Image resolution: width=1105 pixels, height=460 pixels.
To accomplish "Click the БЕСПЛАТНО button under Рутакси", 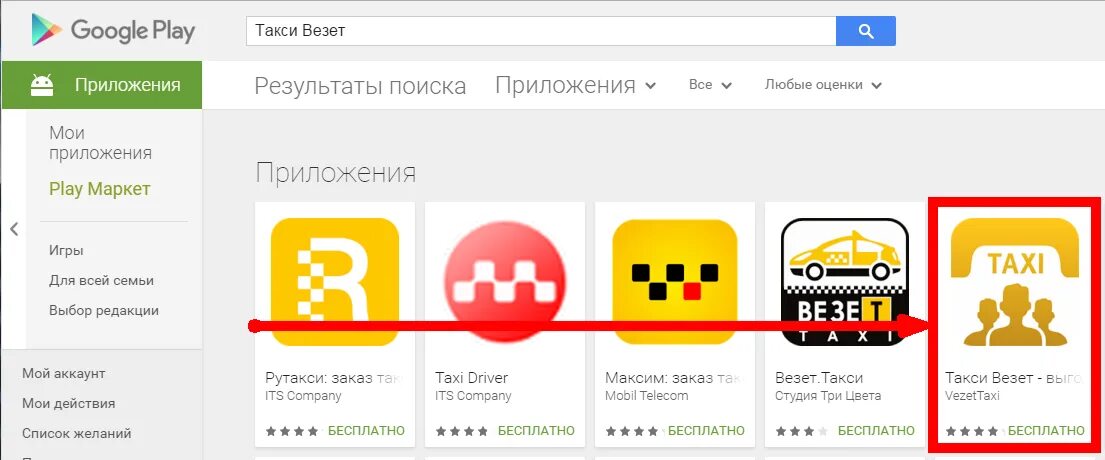I will tap(366, 430).
